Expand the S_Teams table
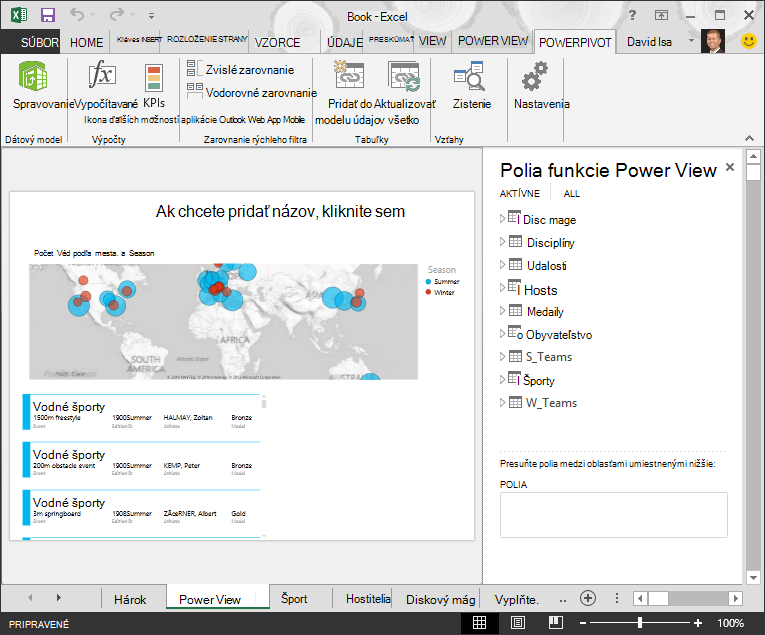Image resolution: width=765 pixels, height=635 pixels. click(x=503, y=357)
